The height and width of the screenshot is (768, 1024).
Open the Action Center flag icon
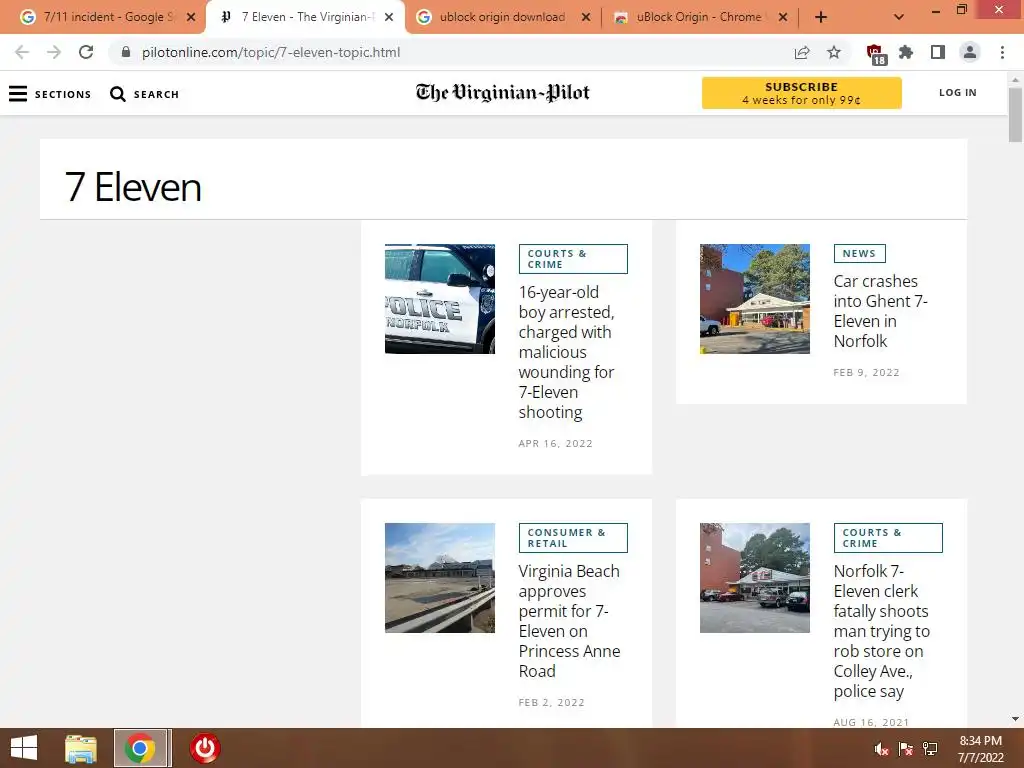(x=905, y=749)
